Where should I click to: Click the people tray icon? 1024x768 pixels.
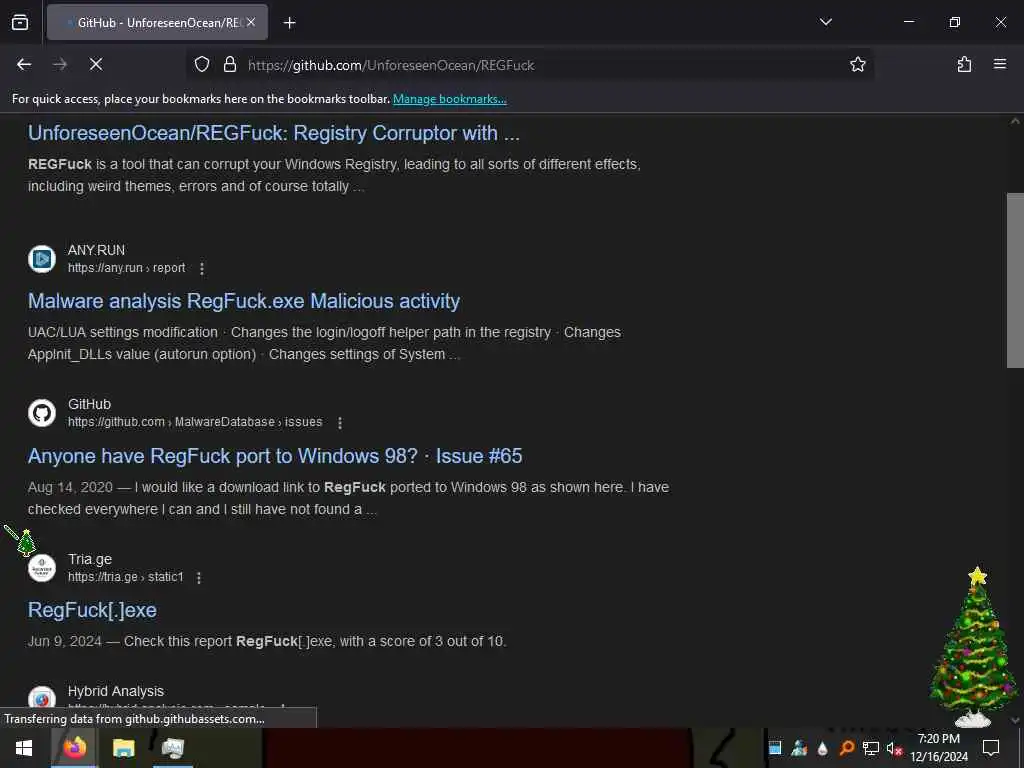[x=799, y=748]
